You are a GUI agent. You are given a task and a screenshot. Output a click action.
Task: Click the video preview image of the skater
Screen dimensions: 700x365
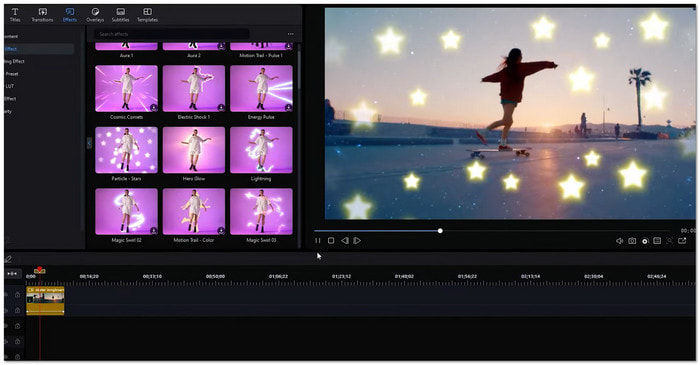tap(510, 113)
